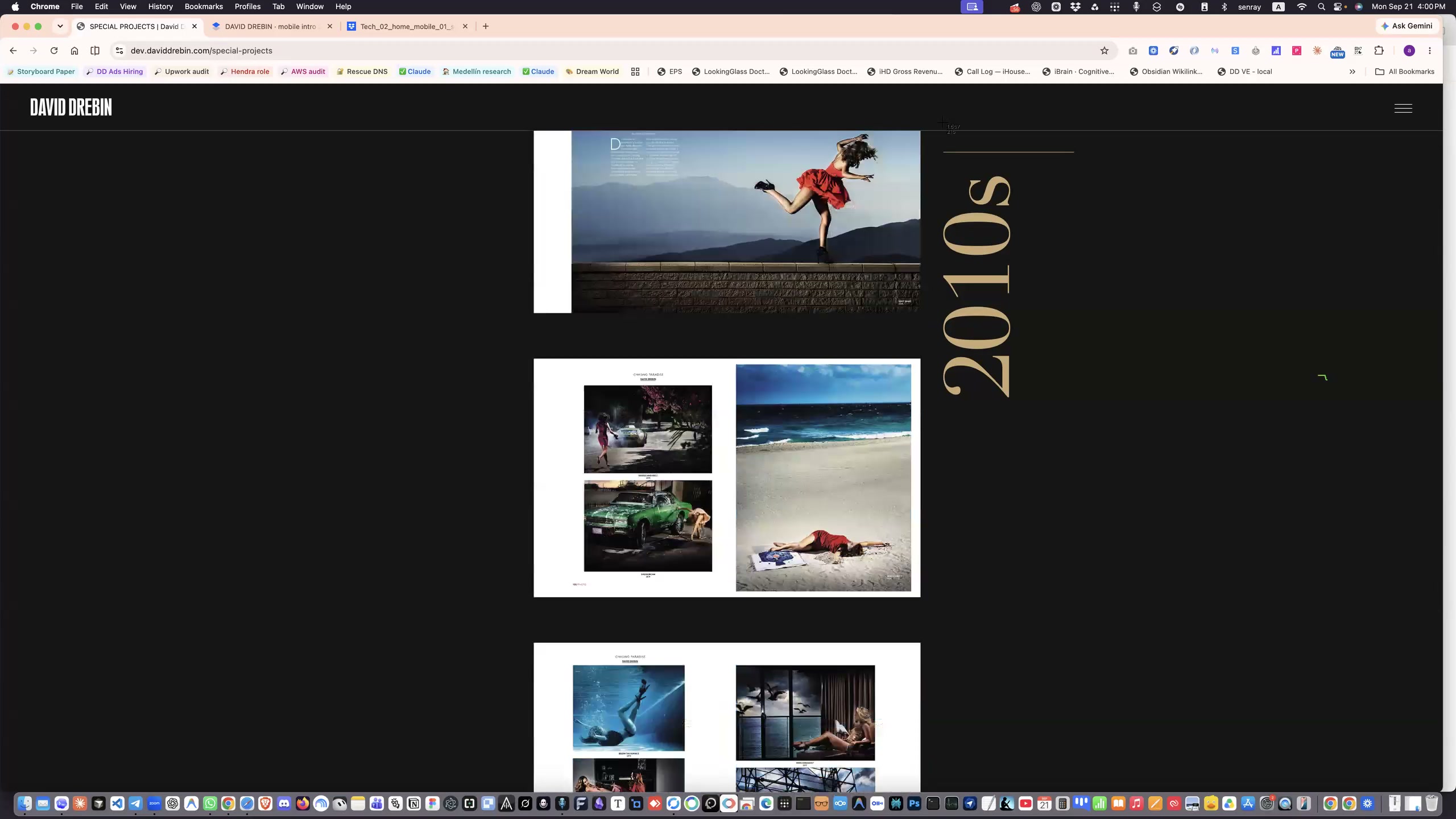This screenshot has height=819, width=1456.
Task: Open the Profiles menu
Action: (247, 7)
